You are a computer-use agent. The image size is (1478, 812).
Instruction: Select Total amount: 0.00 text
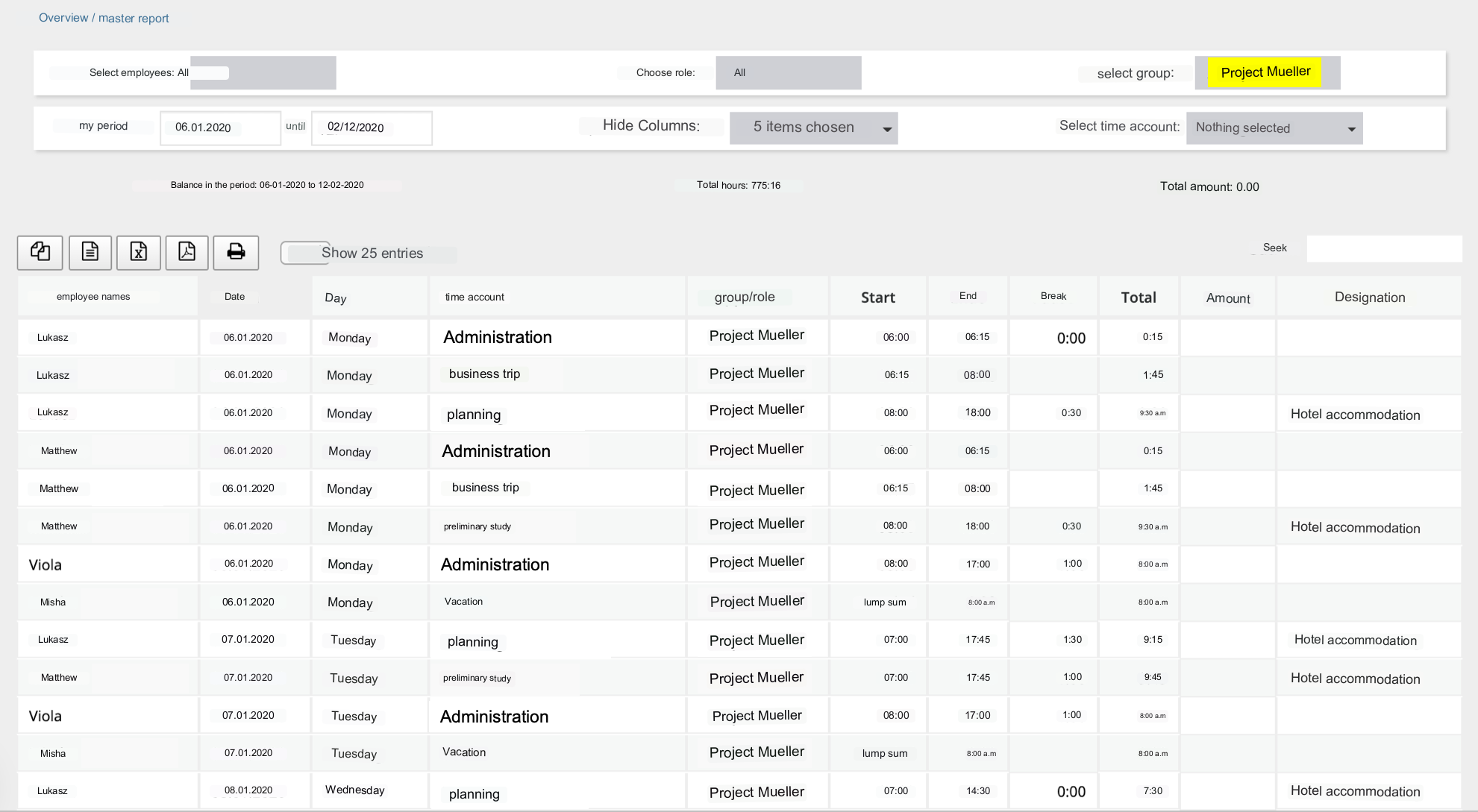[1209, 186]
